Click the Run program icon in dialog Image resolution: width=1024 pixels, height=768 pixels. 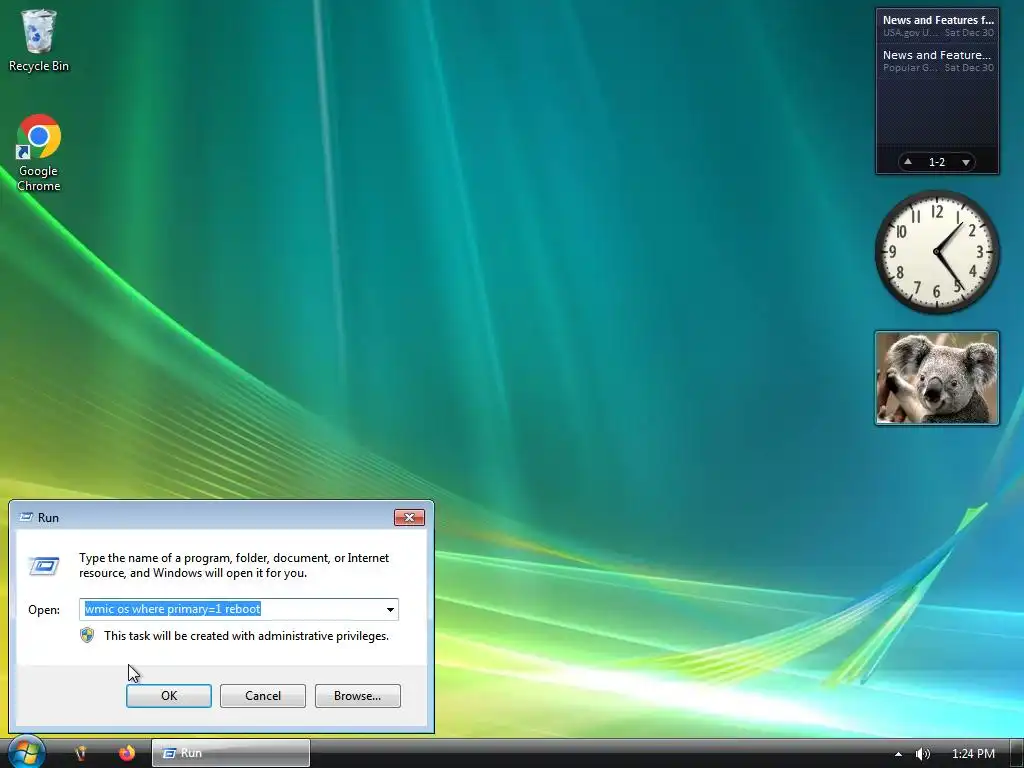(44, 566)
